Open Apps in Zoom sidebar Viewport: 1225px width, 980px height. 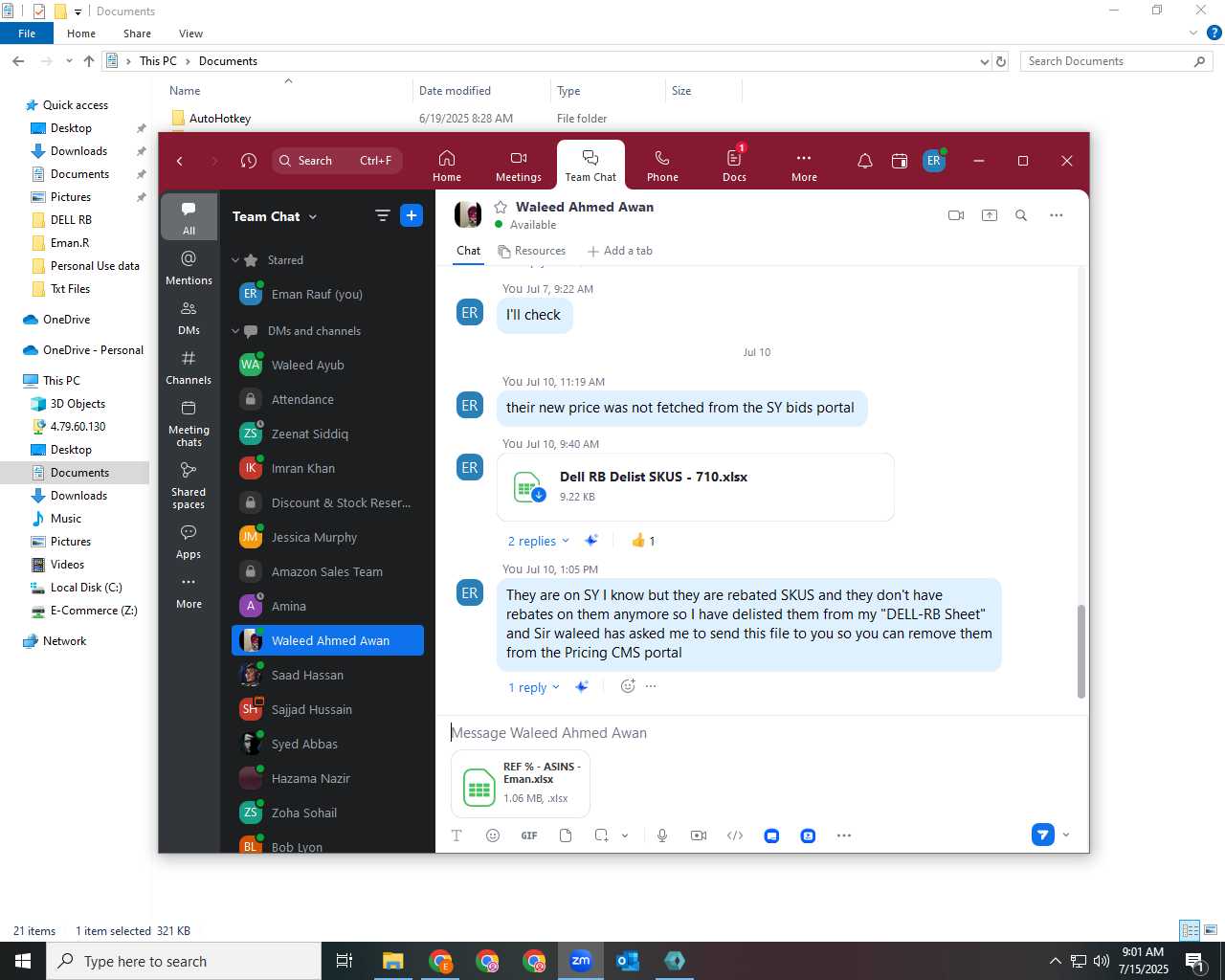(x=189, y=542)
